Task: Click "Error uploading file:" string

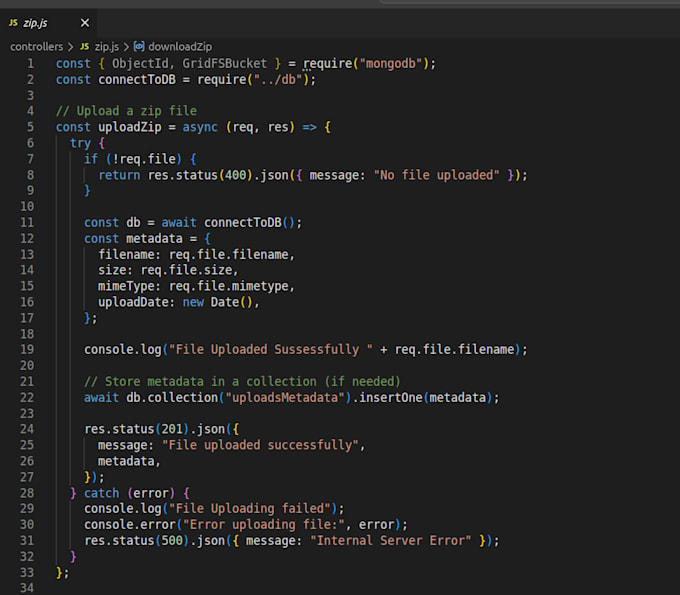Action: (264, 525)
